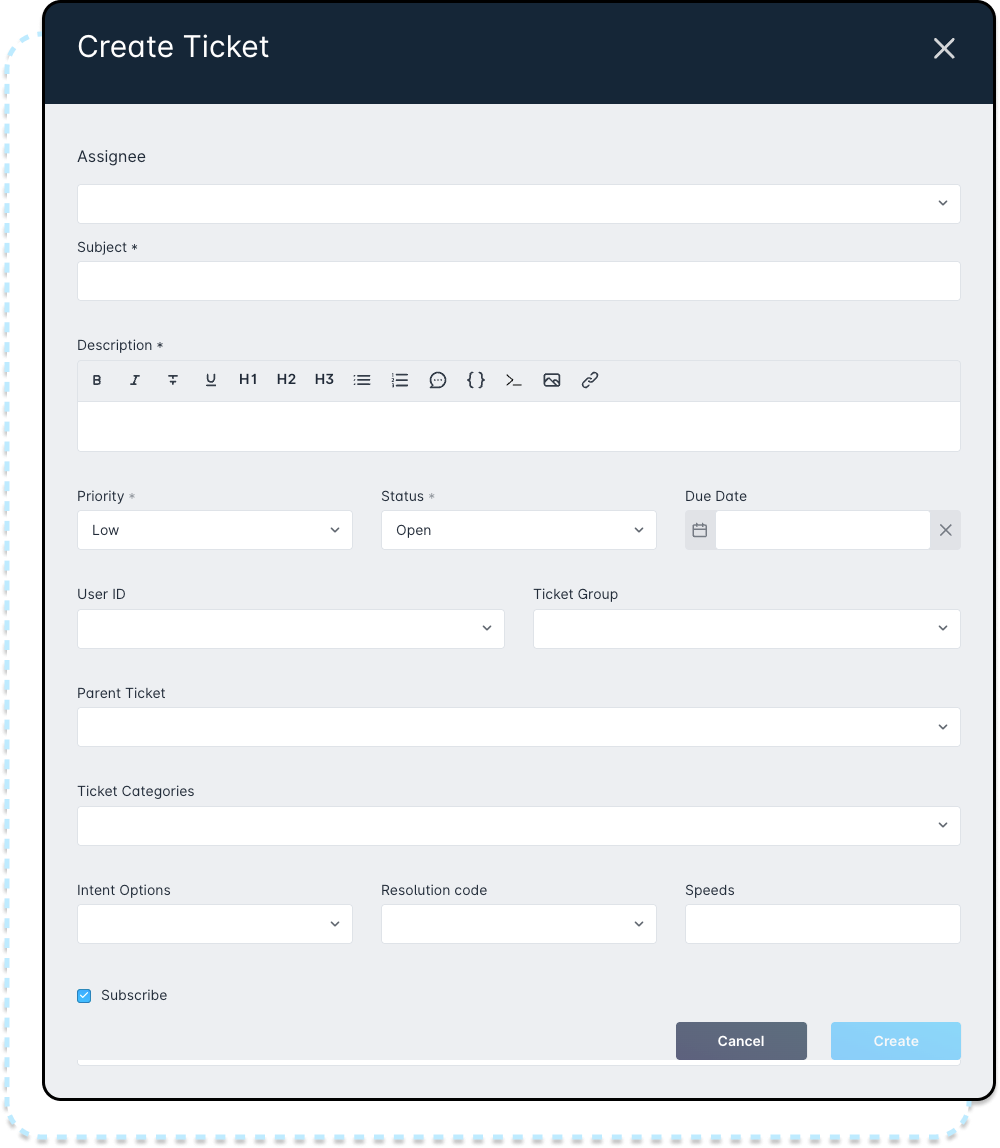Open the Ticket Categories dropdown

[x=519, y=826]
